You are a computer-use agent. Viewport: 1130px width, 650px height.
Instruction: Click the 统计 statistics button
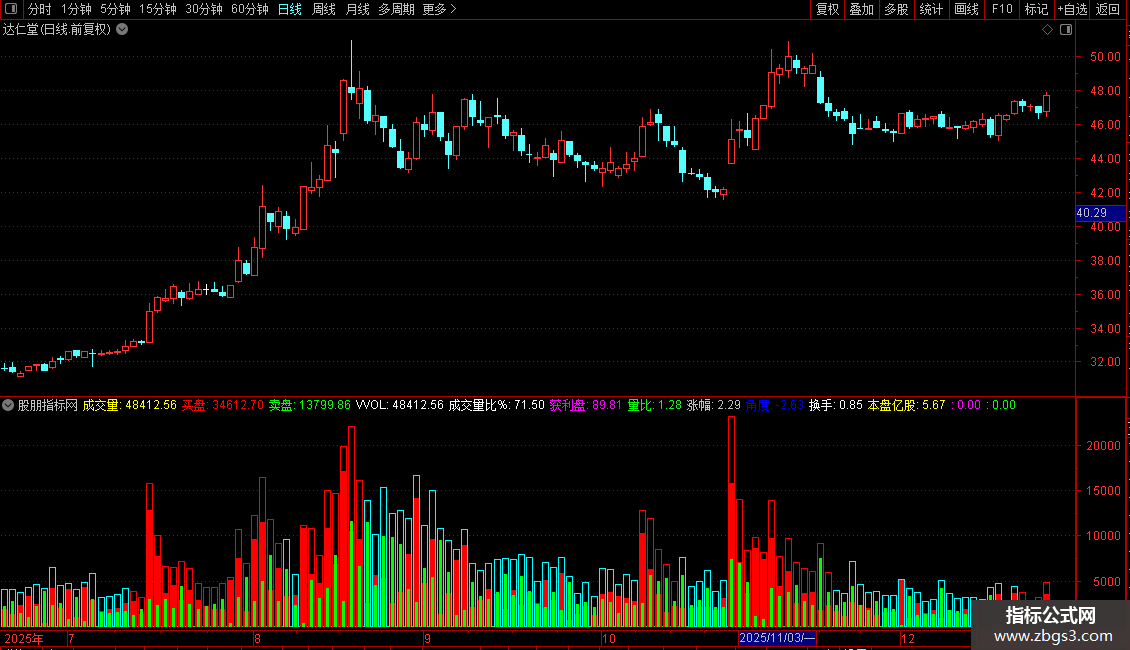(x=931, y=9)
